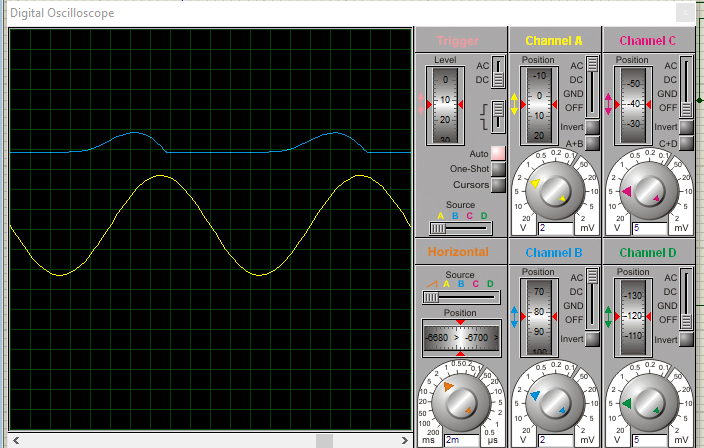The image size is (704, 448).
Task: Click the Horizontal panel heading
Action: point(458,252)
